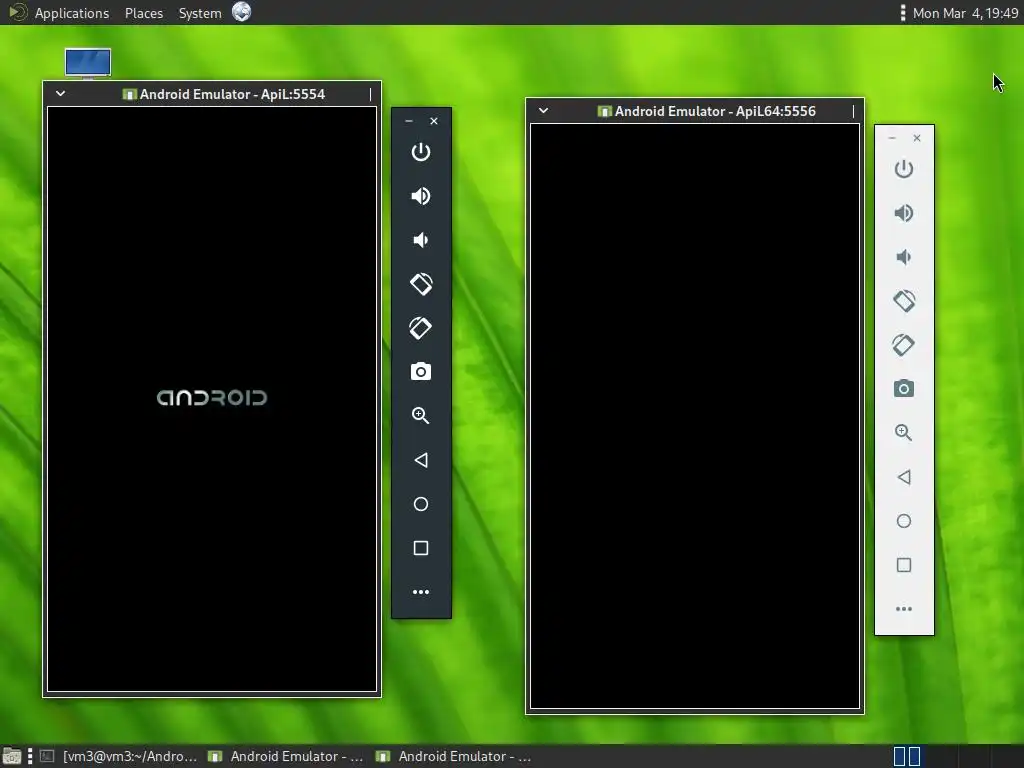Open extended controls on dark toolbar
The width and height of the screenshot is (1024, 768).
421,592
